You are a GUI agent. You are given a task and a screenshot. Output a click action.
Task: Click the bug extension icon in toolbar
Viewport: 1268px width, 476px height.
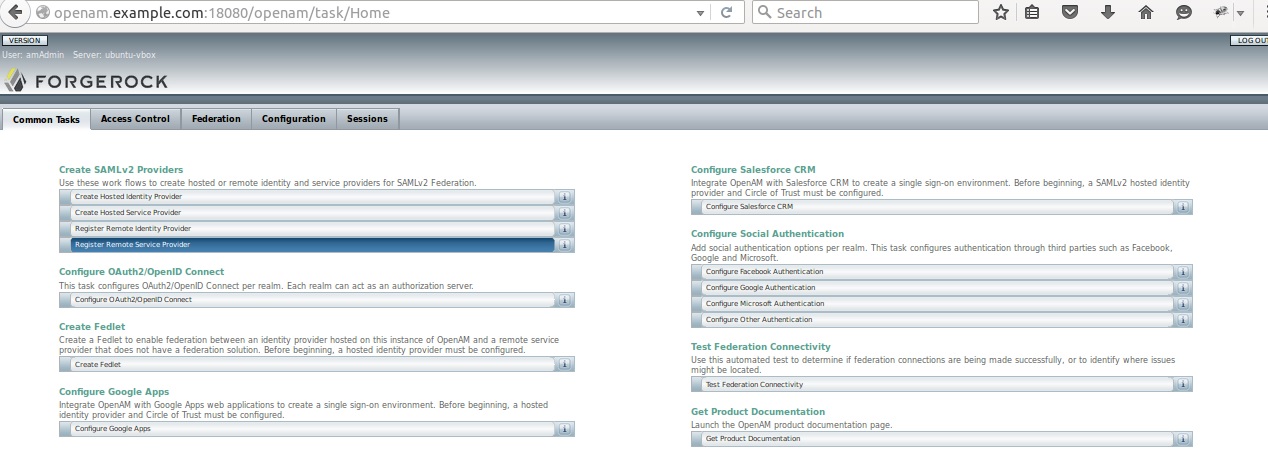click(x=1220, y=13)
